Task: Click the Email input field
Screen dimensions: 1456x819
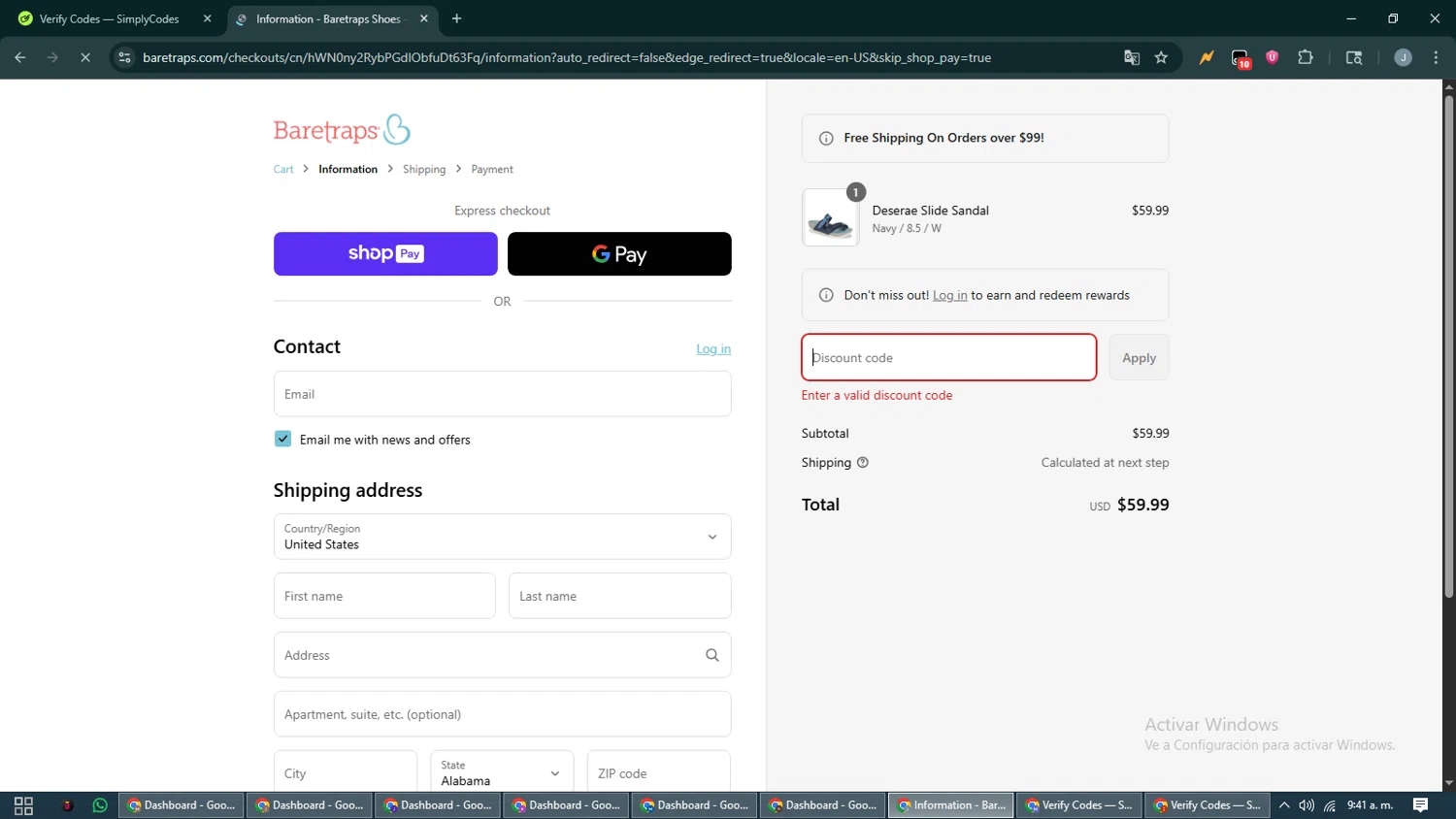Action: 502,394
